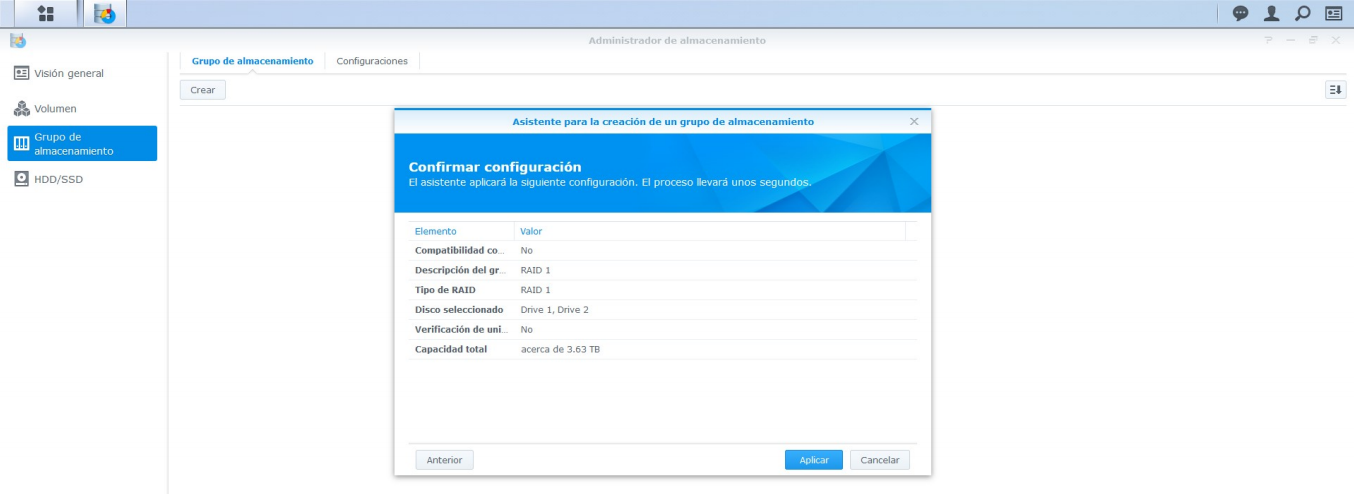
Task: Click the Storage Manager taskbar icon
Action: click(x=104, y=14)
